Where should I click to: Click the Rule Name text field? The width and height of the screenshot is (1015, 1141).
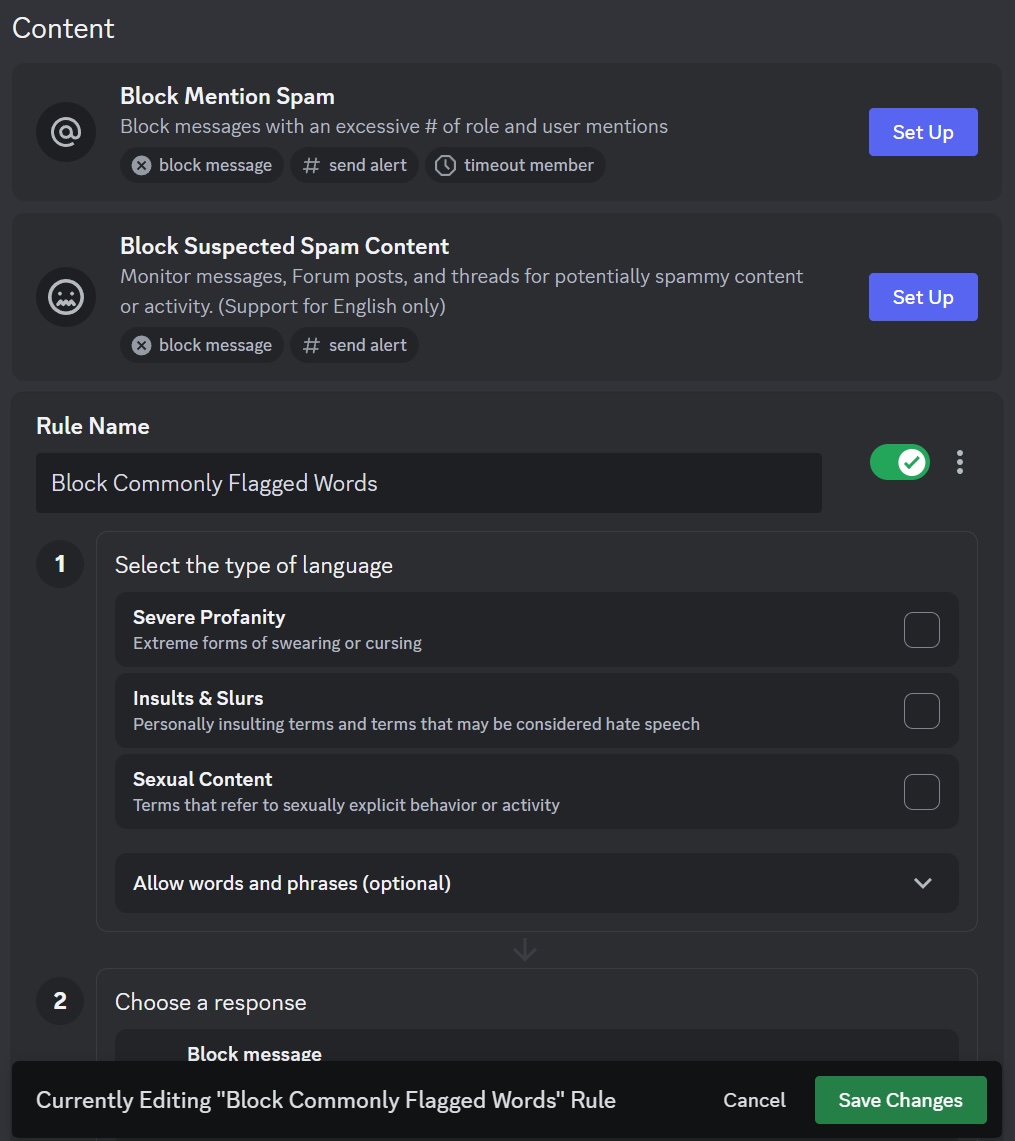(428, 483)
